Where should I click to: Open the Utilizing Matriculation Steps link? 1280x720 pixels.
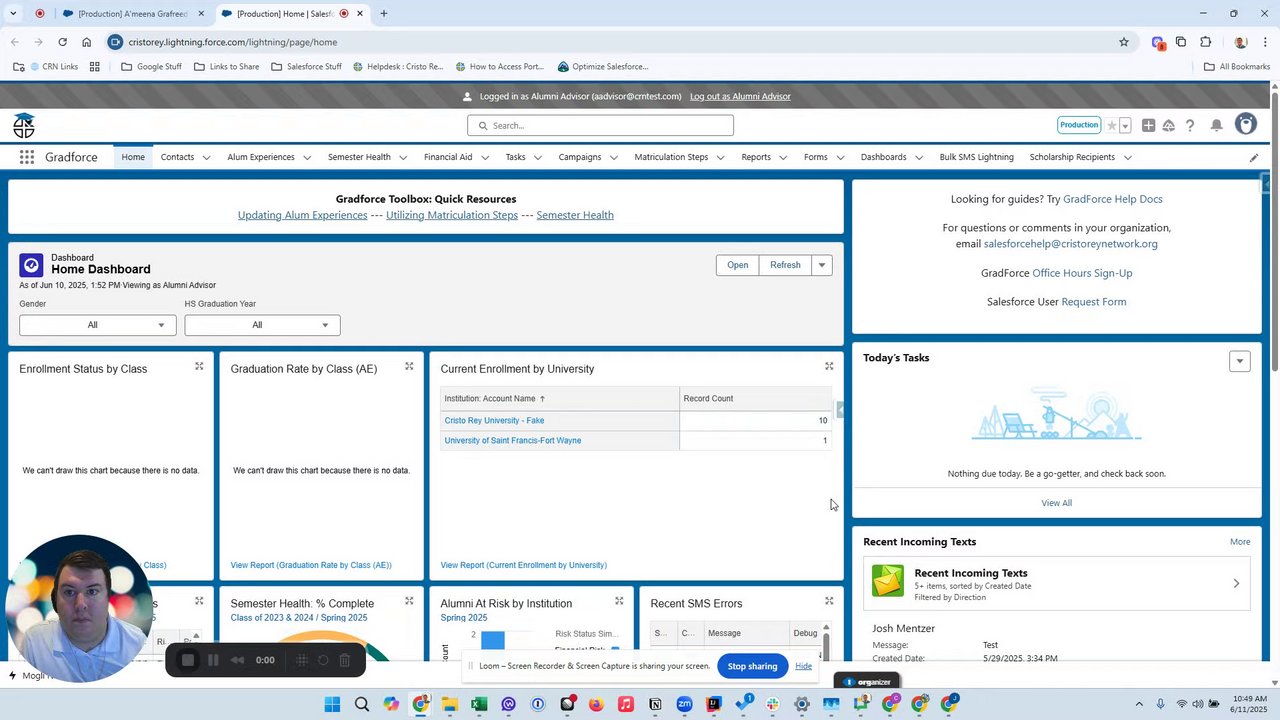click(x=452, y=215)
